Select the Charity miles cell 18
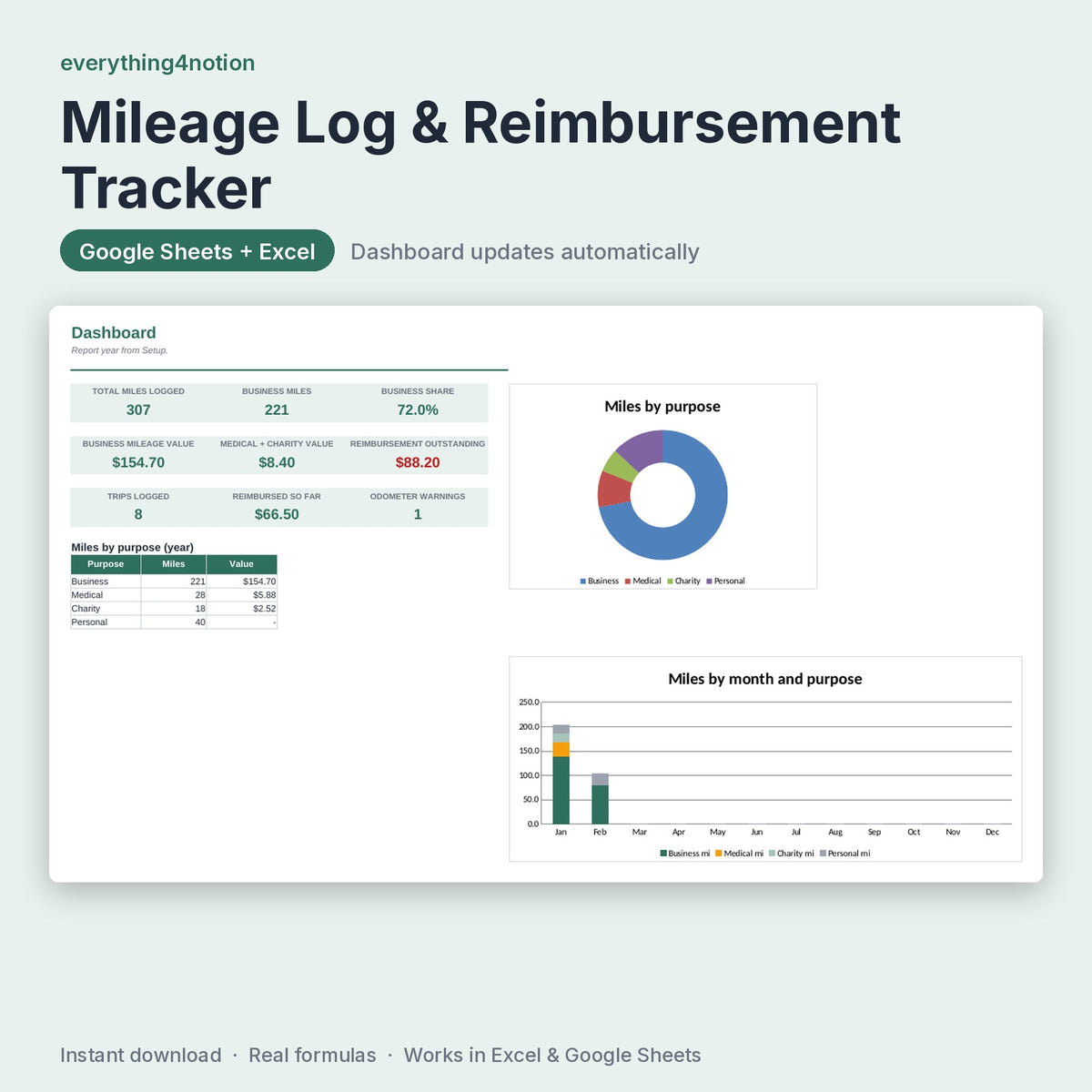This screenshot has height=1092, width=1092. click(174, 609)
